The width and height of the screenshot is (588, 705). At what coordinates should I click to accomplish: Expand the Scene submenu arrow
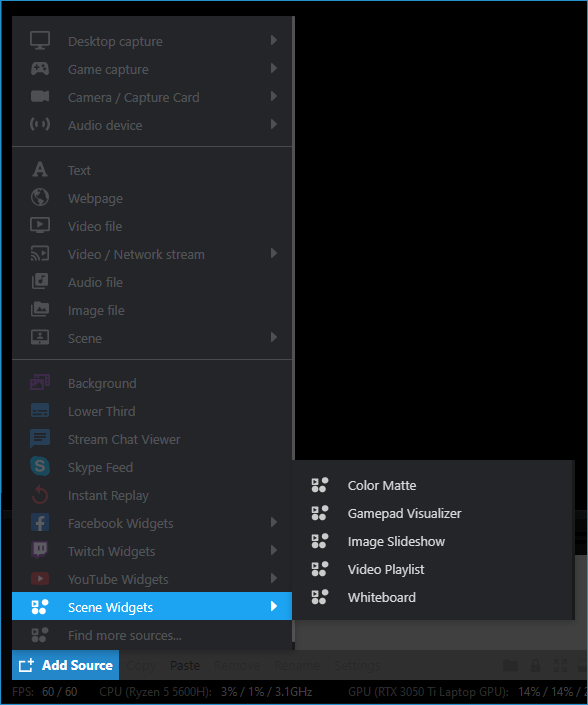click(273, 337)
